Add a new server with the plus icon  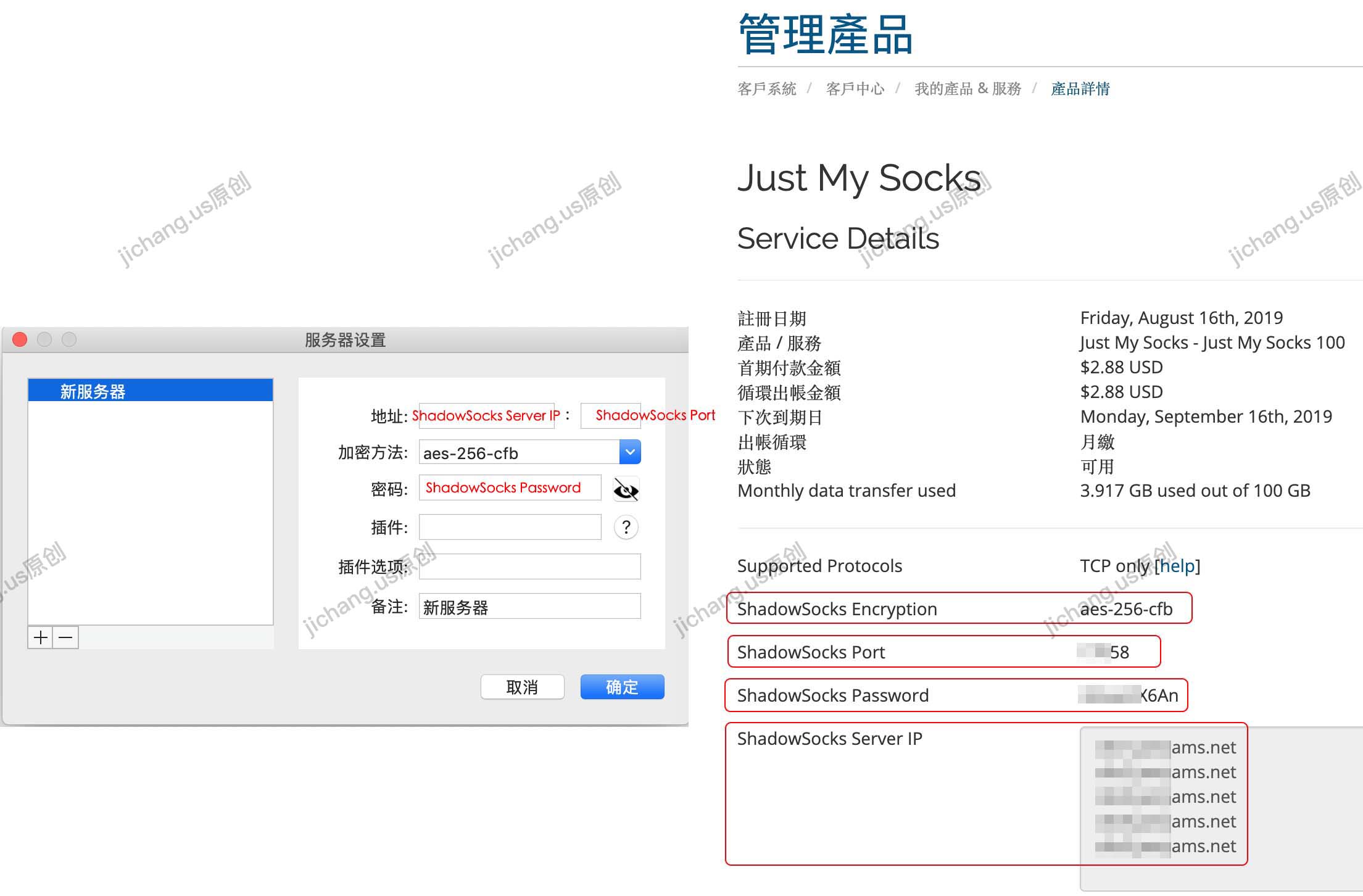[39, 637]
